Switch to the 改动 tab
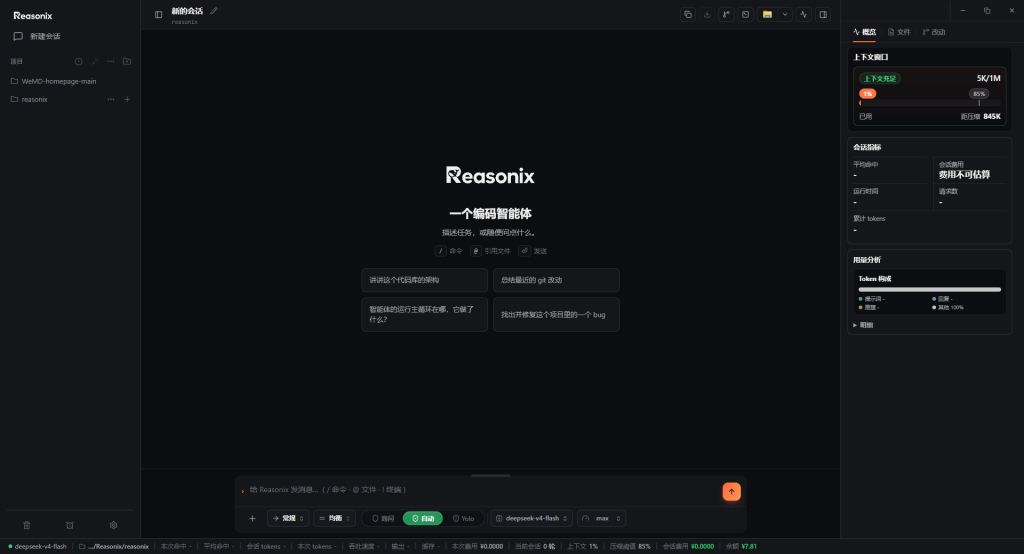 [x=934, y=32]
